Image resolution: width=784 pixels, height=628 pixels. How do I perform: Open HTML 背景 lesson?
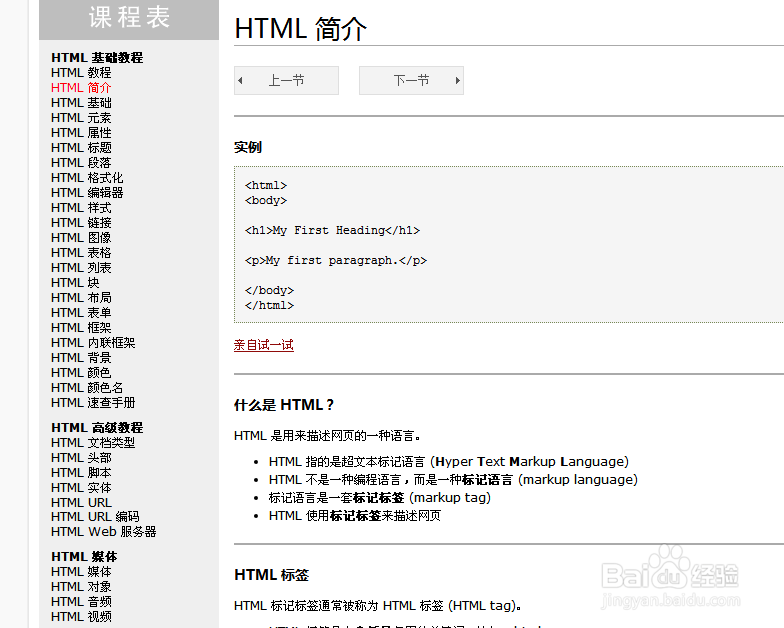[x=81, y=358]
